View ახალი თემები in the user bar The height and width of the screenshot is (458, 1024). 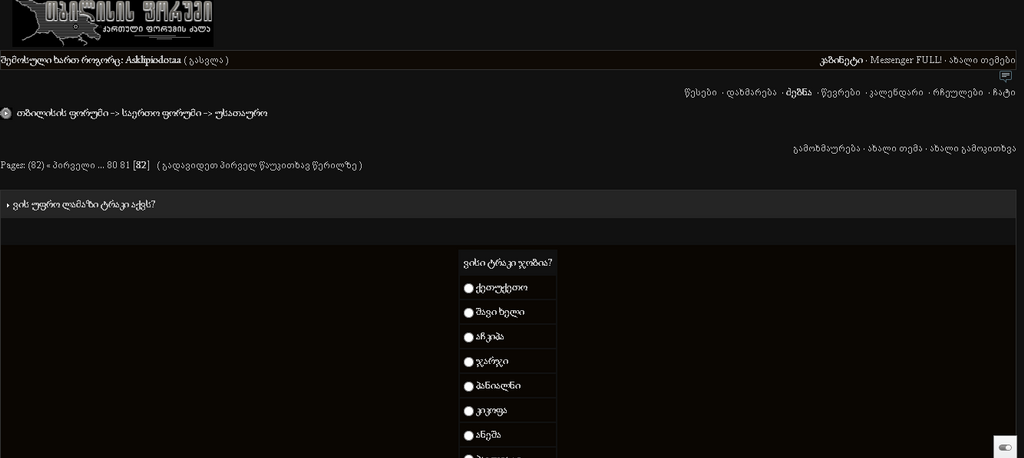(x=983, y=60)
